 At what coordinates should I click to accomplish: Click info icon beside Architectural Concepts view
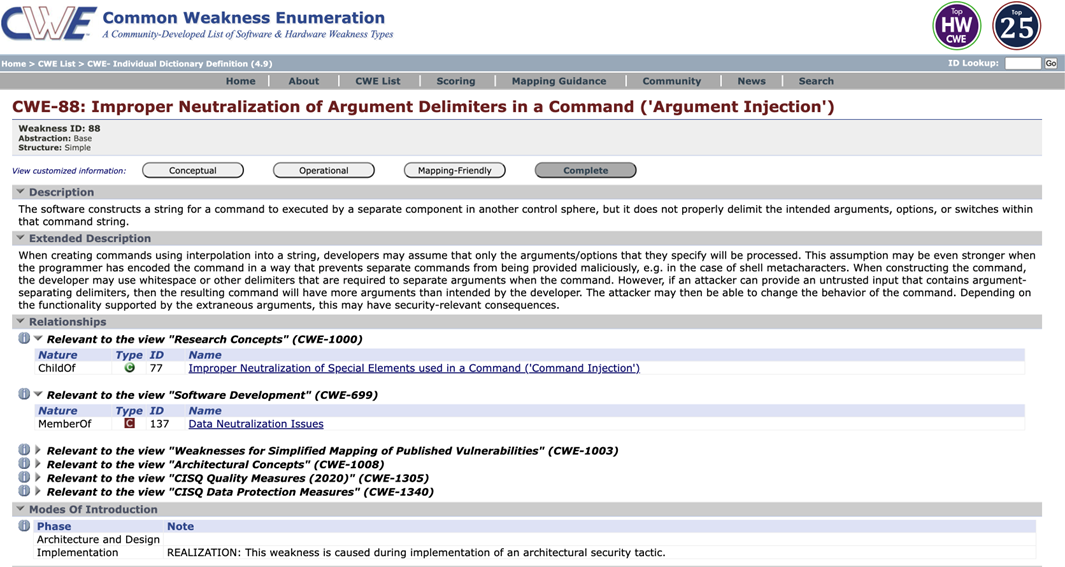tap(24, 464)
